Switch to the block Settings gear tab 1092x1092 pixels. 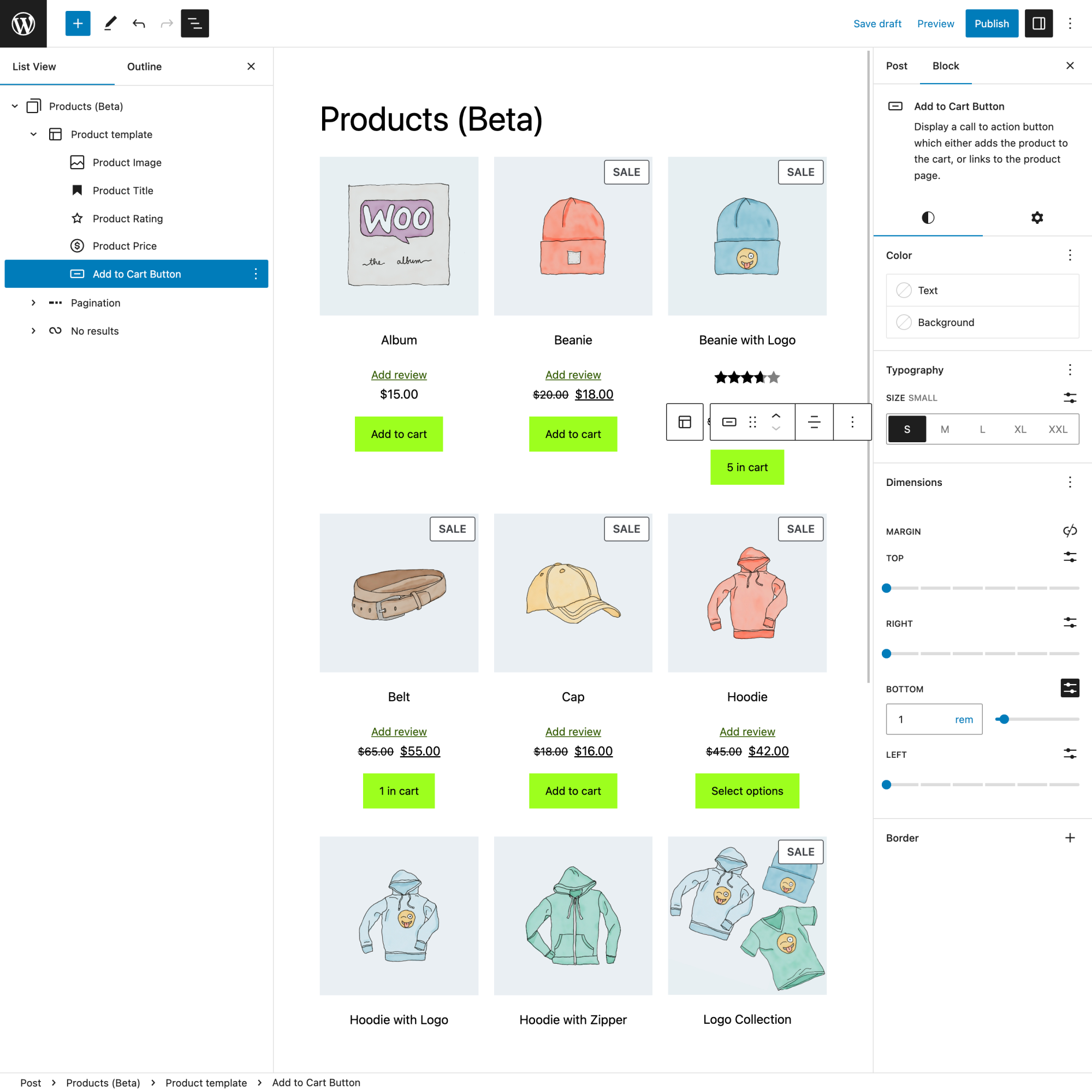[x=1037, y=218]
